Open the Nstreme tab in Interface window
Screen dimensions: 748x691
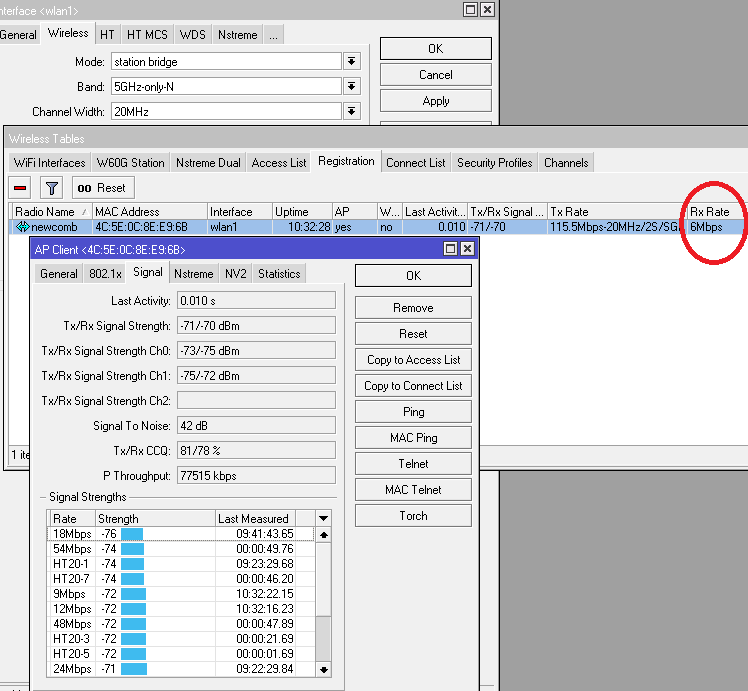click(238, 35)
